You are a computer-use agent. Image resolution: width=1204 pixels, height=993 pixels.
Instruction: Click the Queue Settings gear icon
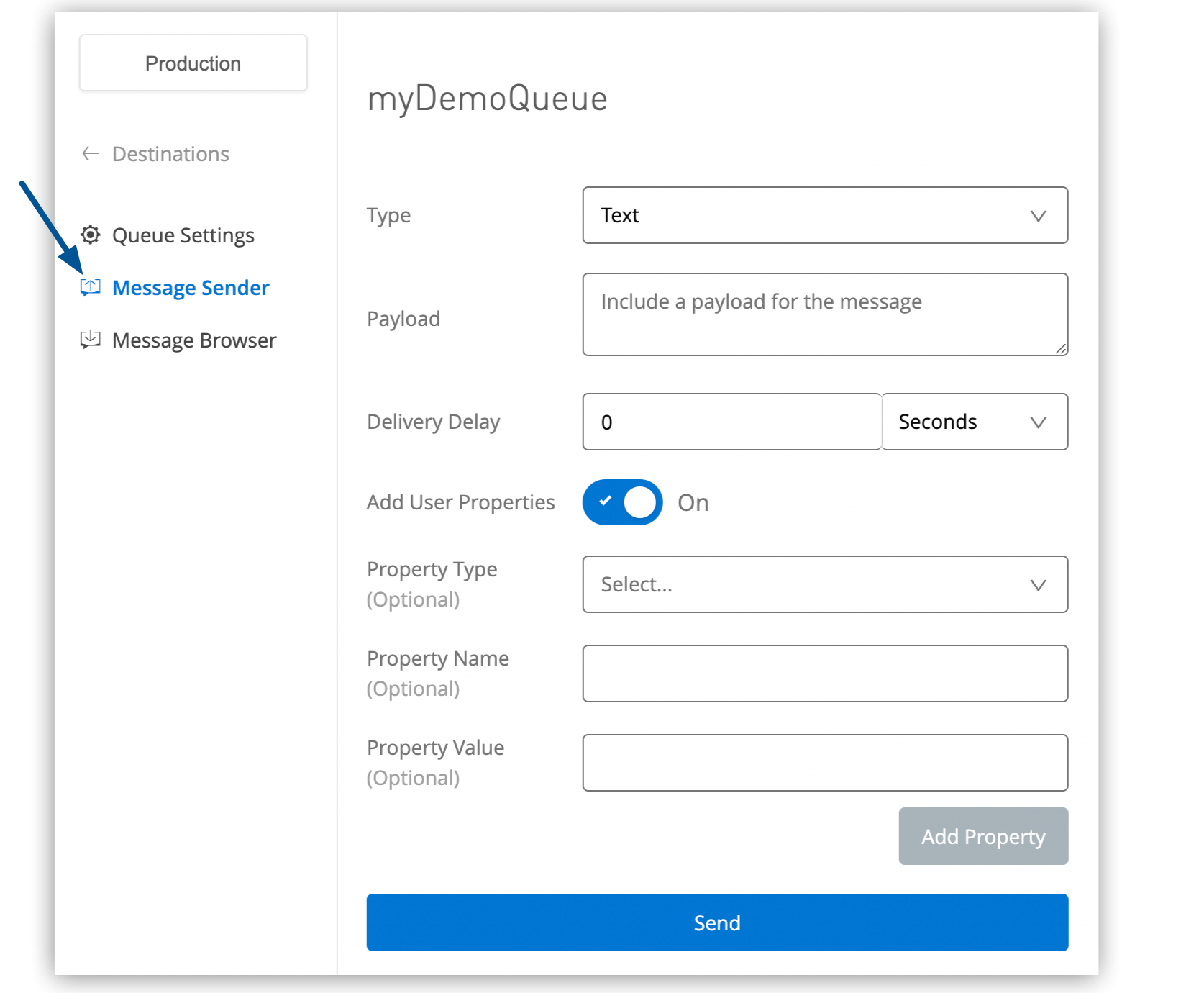click(x=91, y=235)
